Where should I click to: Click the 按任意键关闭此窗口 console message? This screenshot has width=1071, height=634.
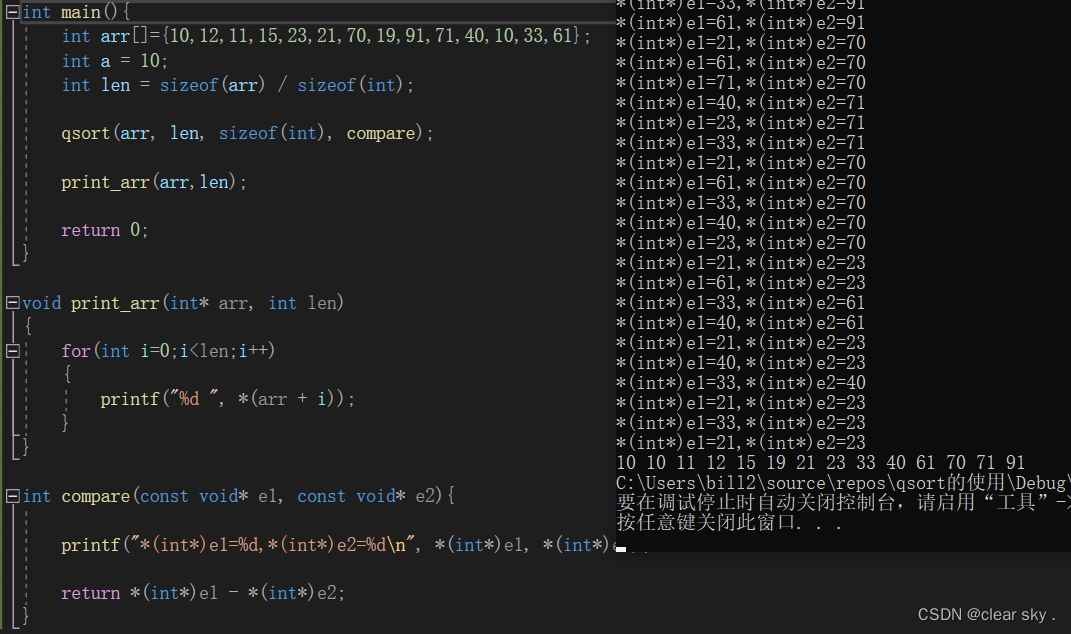[720, 522]
